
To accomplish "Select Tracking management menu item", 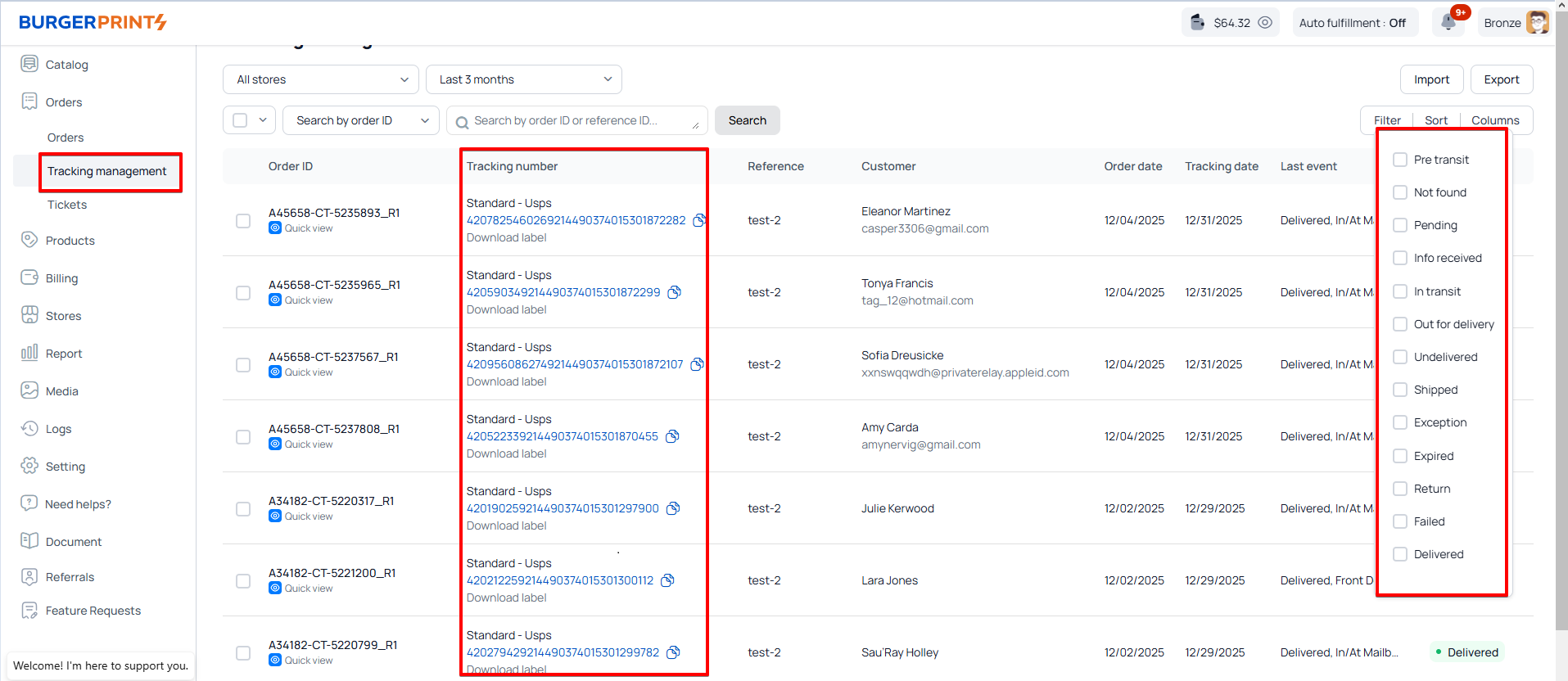I will pyautogui.click(x=106, y=171).
